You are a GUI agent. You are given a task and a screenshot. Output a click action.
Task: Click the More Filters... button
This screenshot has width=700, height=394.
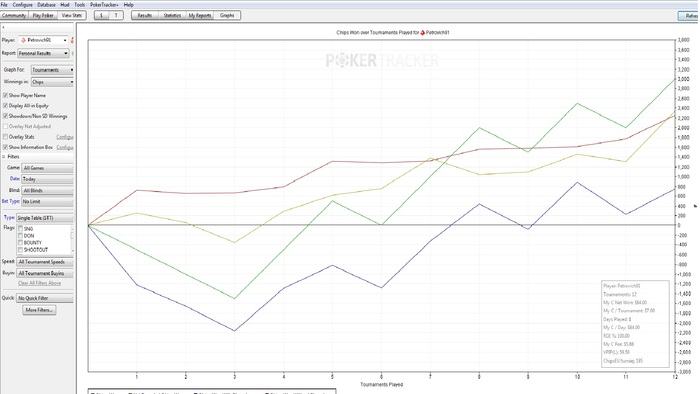point(39,310)
